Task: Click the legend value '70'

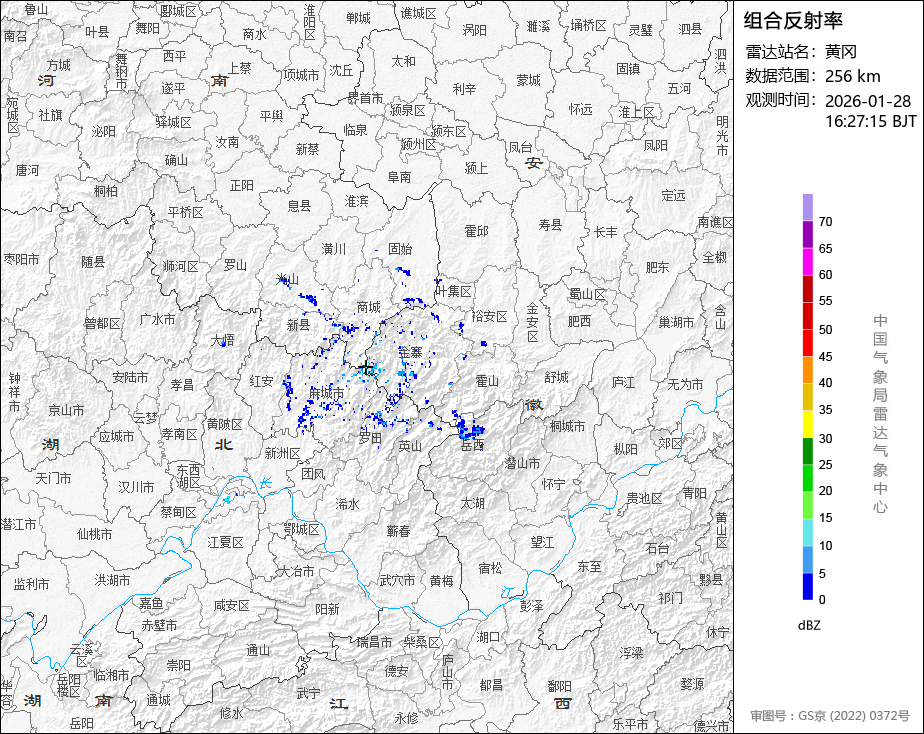Action: pyautogui.click(x=826, y=221)
